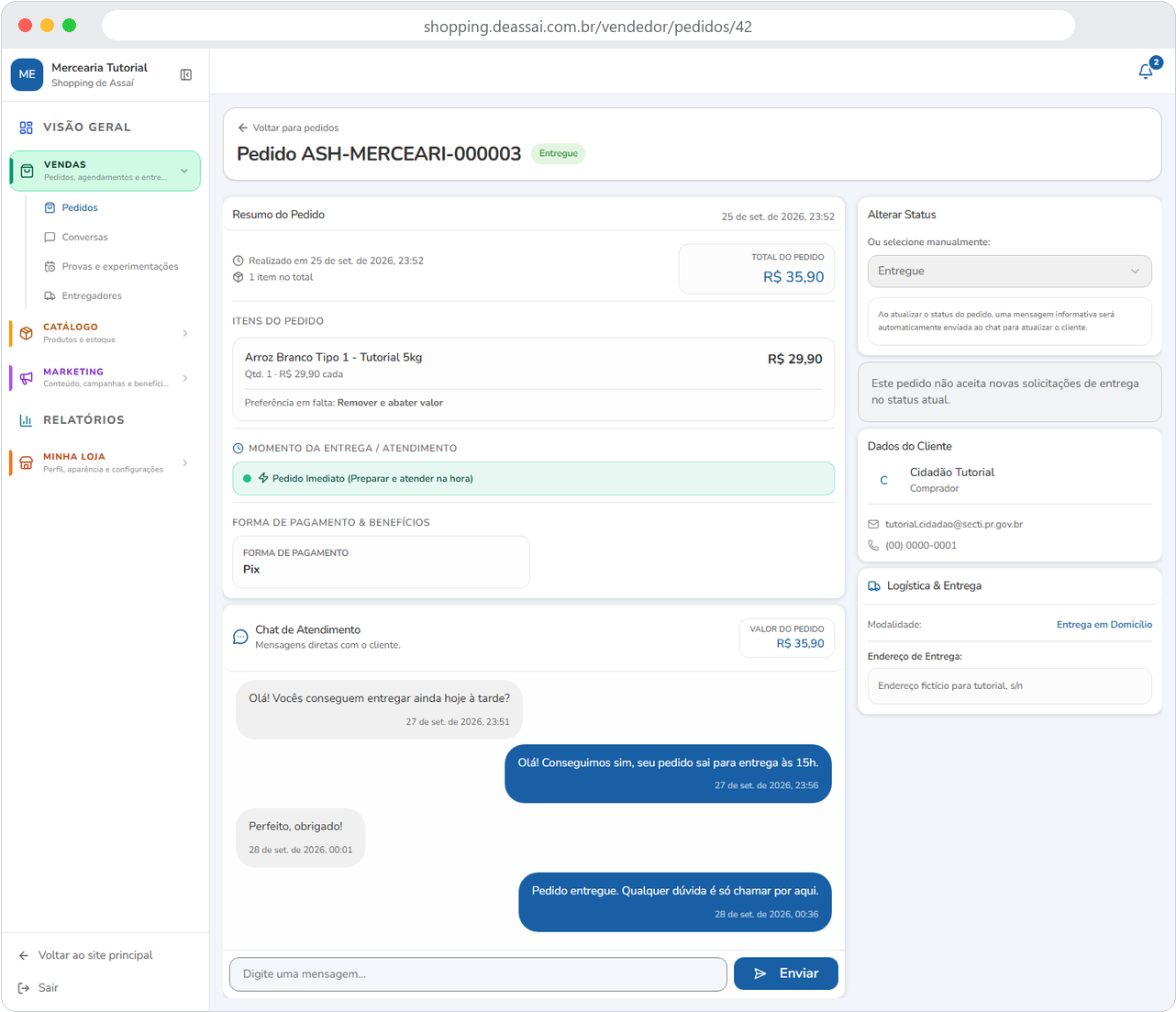Click the phone number (00) 0000-0001
This screenshot has height=1012, width=1176.
point(921,545)
